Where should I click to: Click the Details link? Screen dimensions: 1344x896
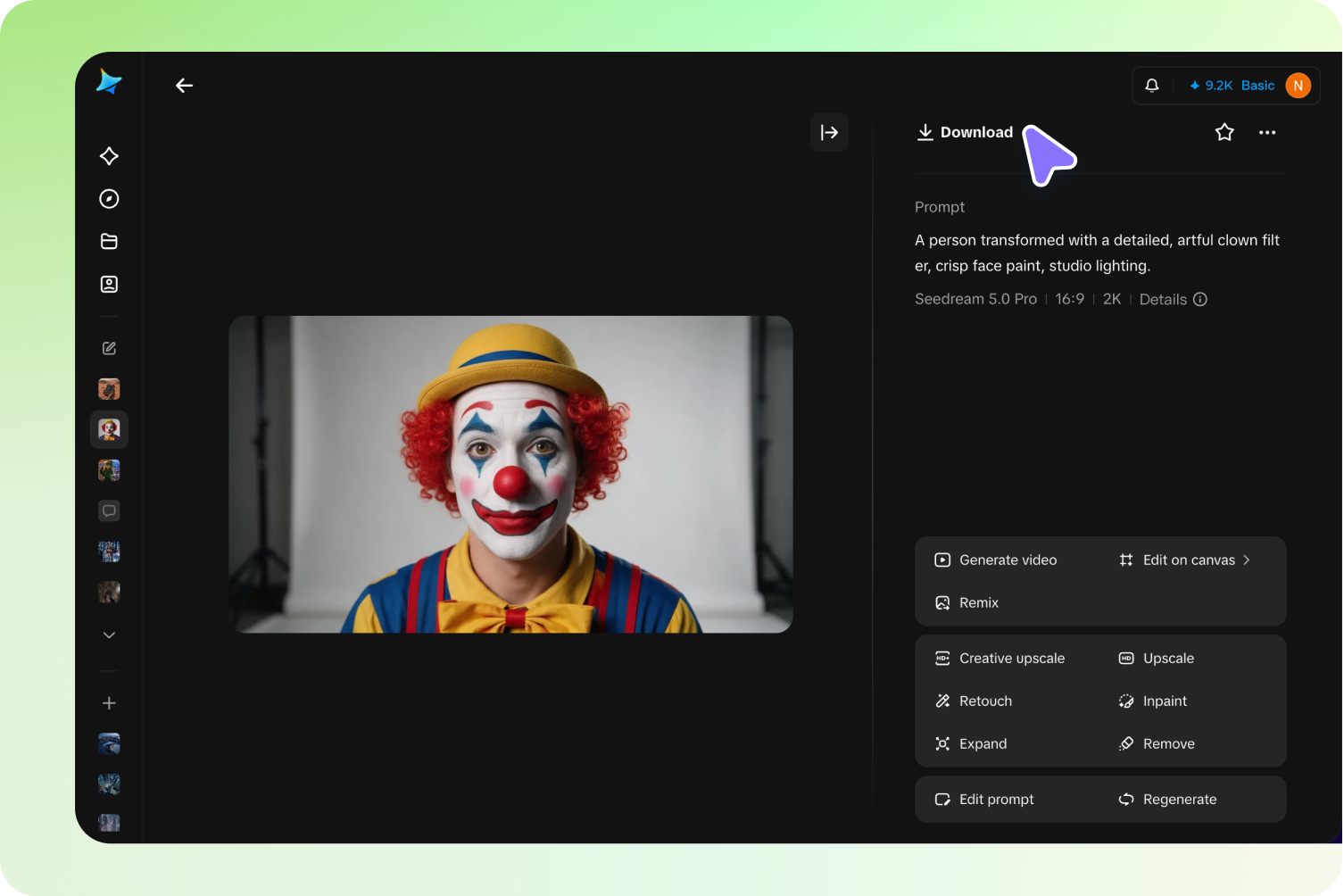1163,300
